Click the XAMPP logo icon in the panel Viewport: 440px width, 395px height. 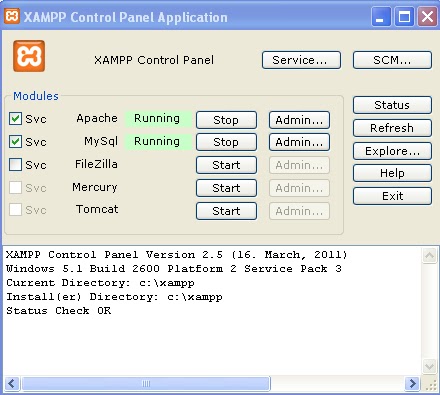coord(29,56)
